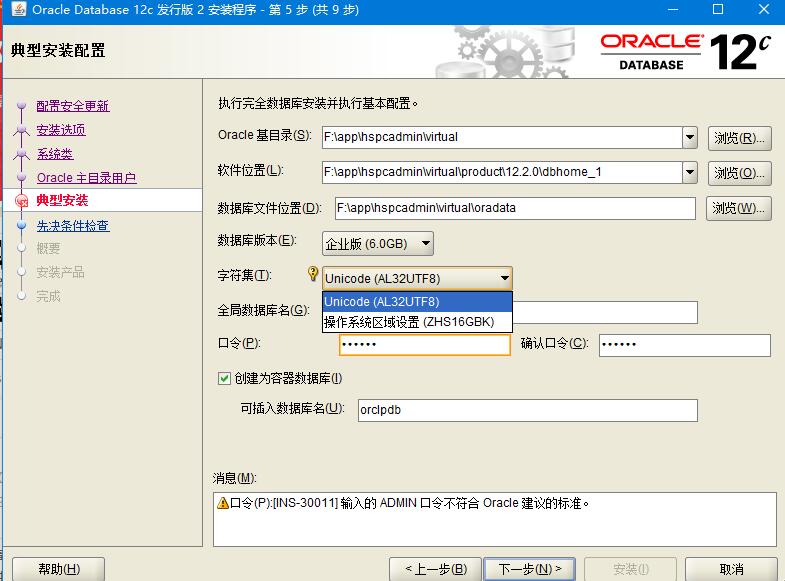
Task: Close the installer window
Action: click(x=763, y=9)
